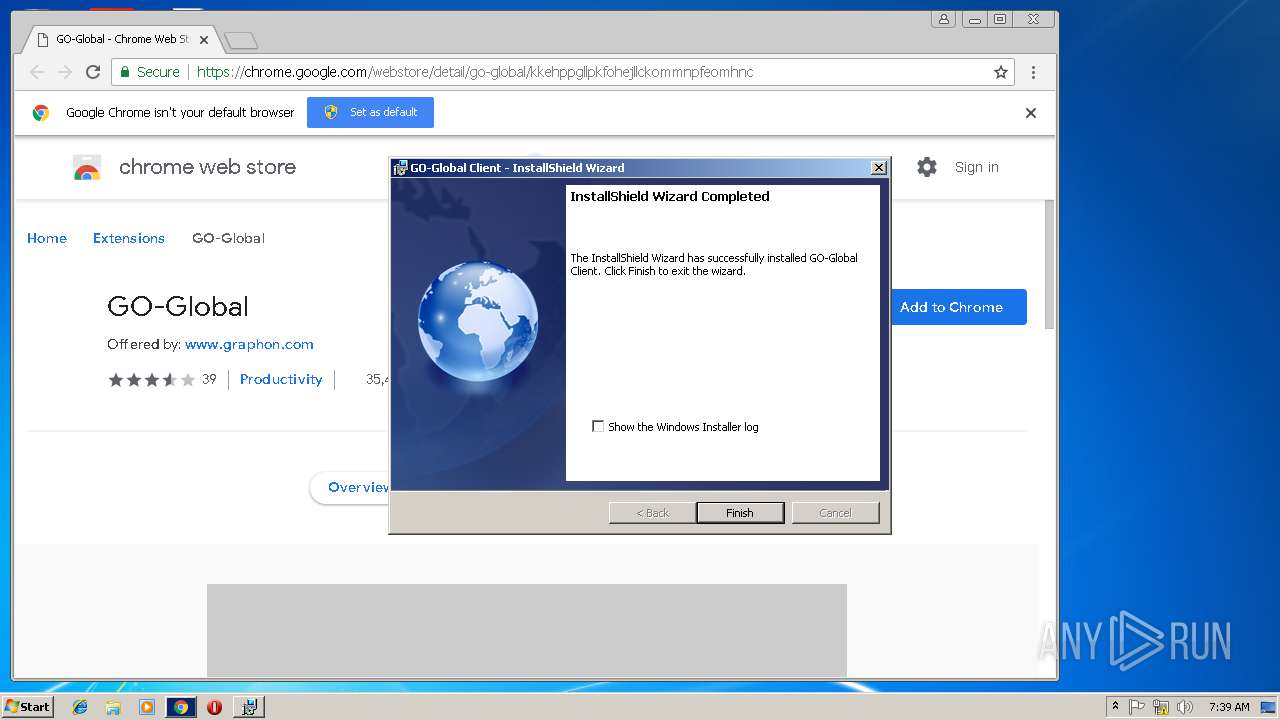
Task: Click the GO-Global extension title text
Action: click(x=178, y=306)
